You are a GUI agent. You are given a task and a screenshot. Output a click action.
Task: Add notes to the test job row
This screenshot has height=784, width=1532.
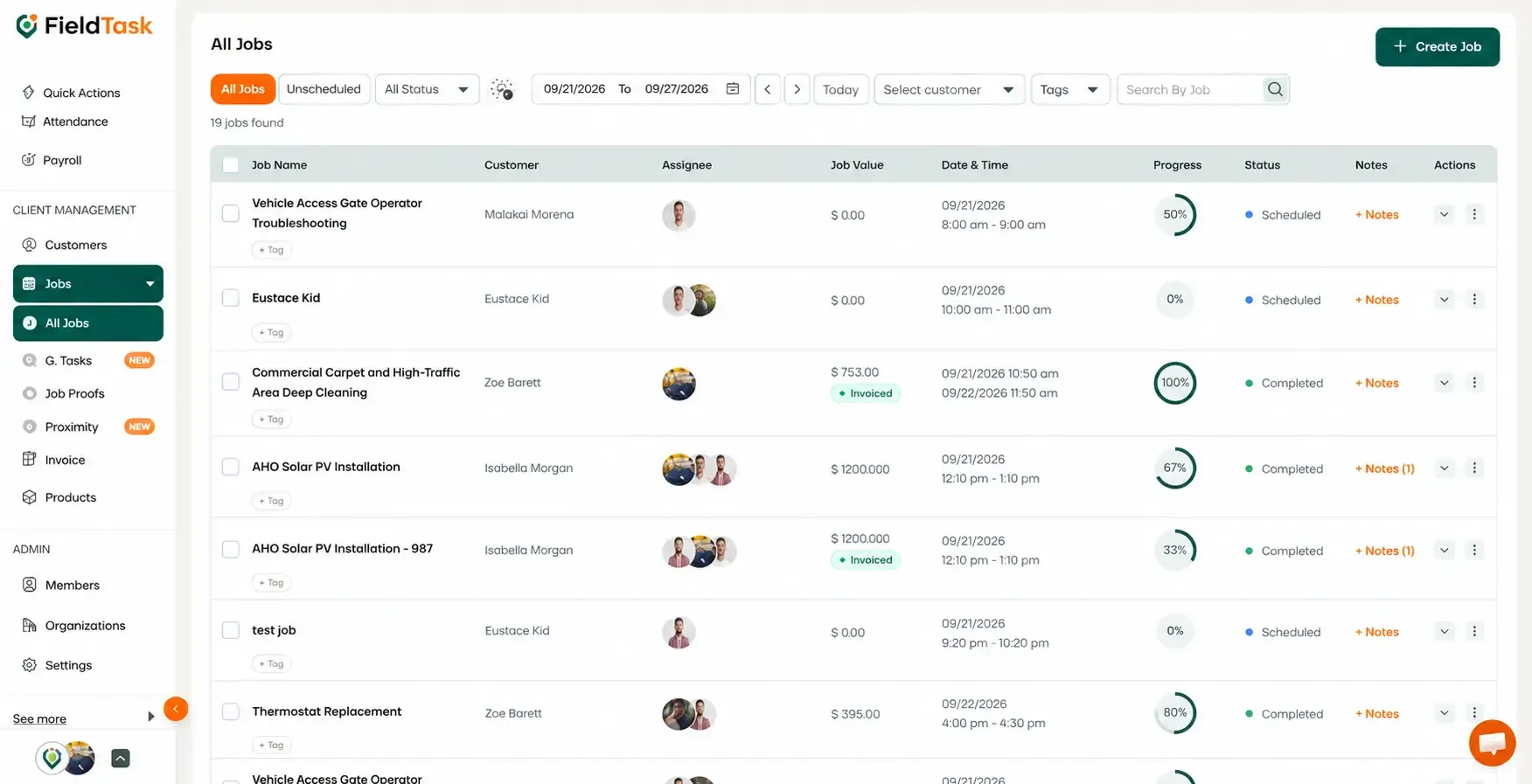pos(1377,632)
